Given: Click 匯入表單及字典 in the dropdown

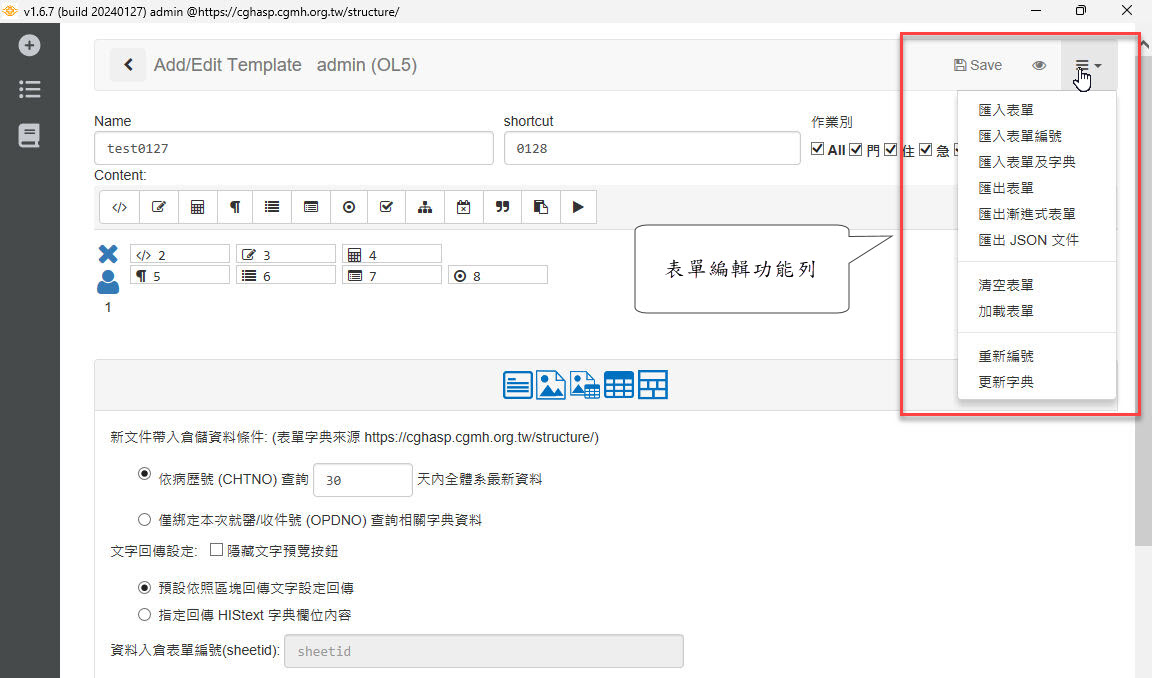Looking at the screenshot, I should [1026, 162].
